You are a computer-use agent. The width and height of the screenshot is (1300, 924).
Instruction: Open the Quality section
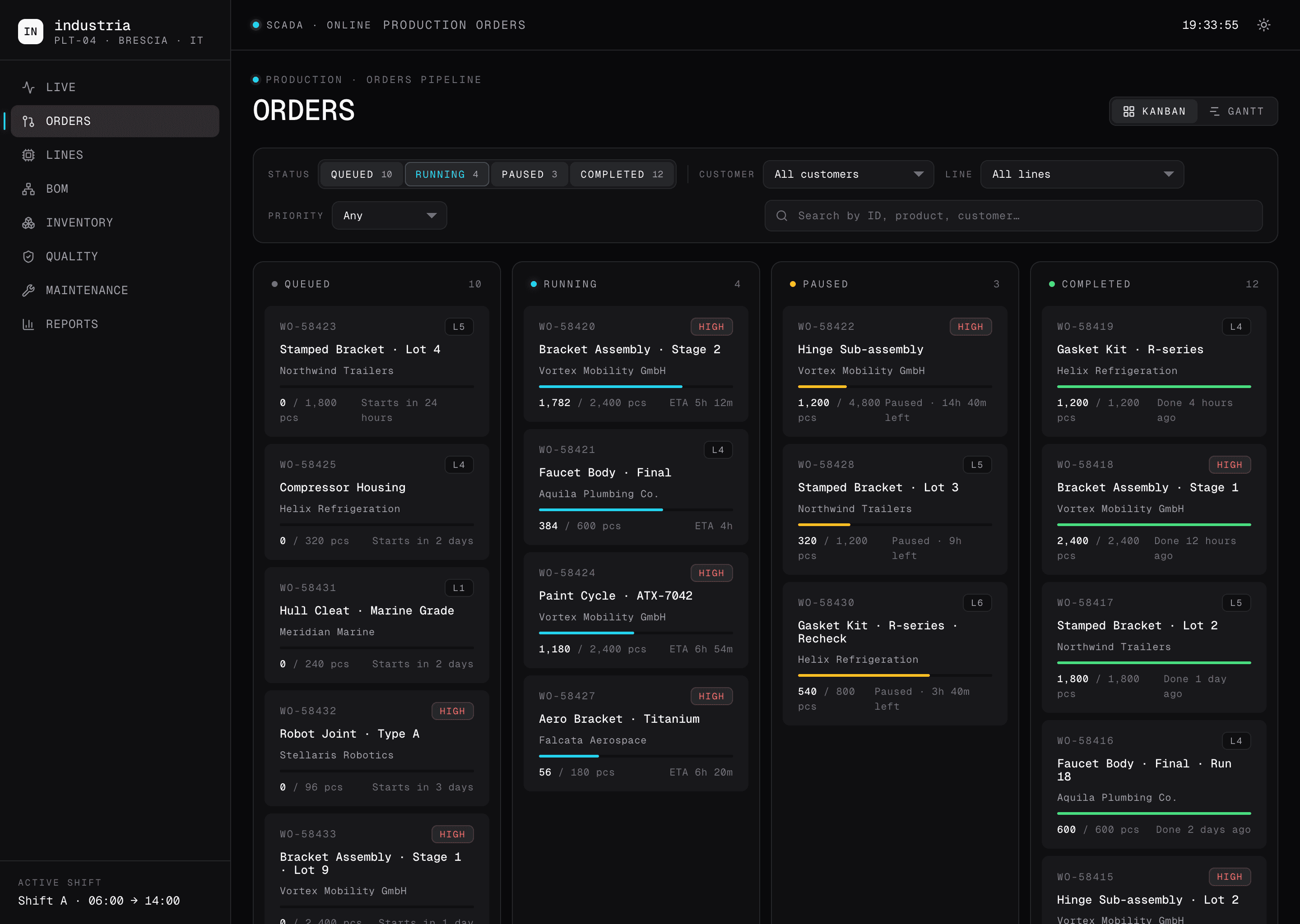pyautogui.click(x=115, y=257)
